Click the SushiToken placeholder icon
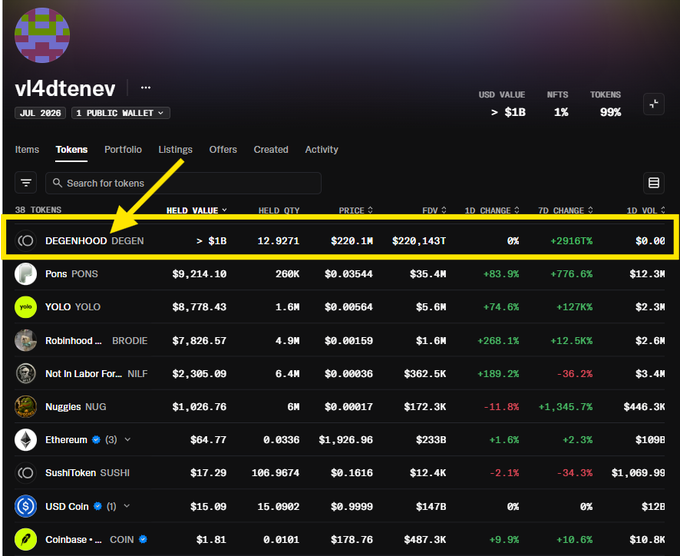The height and width of the screenshot is (556, 680). (x=26, y=473)
